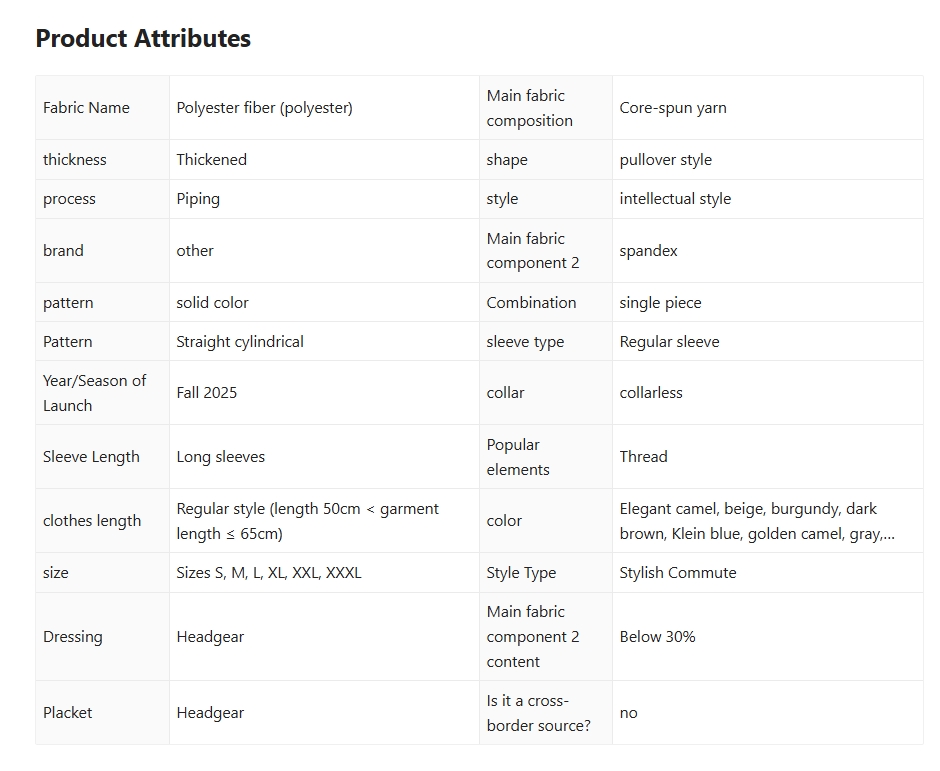Click the Regular sleeve value
This screenshot has width=940, height=771.
click(669, 342)
